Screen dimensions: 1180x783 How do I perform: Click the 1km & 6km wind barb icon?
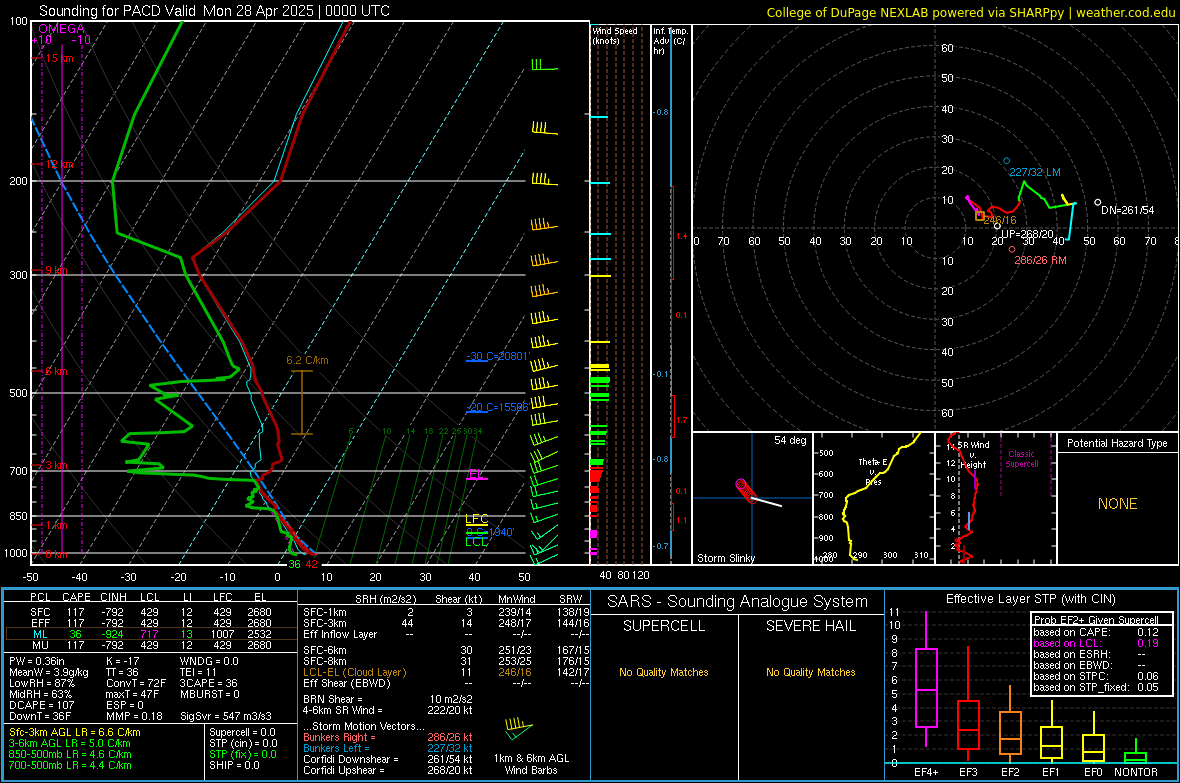[x=519, y=727]
